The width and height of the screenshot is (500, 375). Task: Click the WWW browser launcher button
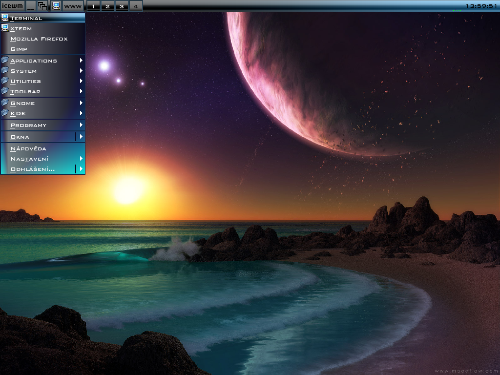tap(73, 6)
